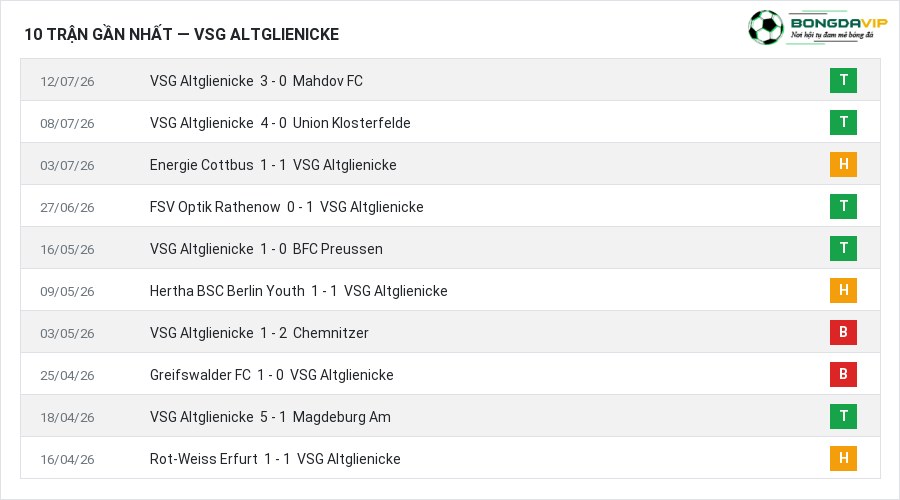This screenshot has height=500, width=900.
Task: Click the BONGDAVIP brand text
Action: pyautogui.click(x=839, y=23)
